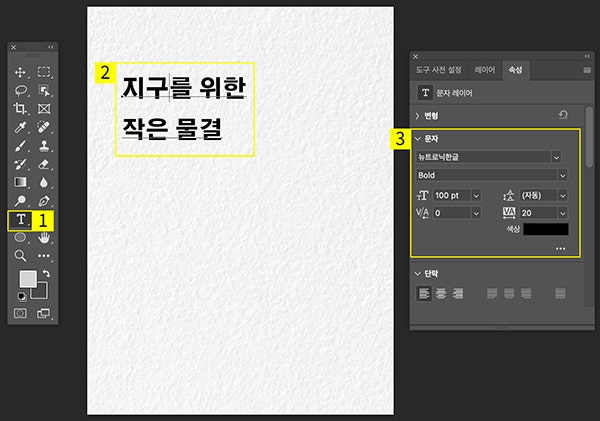This screenshot has width=600, height=421.
Task: Reset to default foreground and background colors
Action: (22, 296)
